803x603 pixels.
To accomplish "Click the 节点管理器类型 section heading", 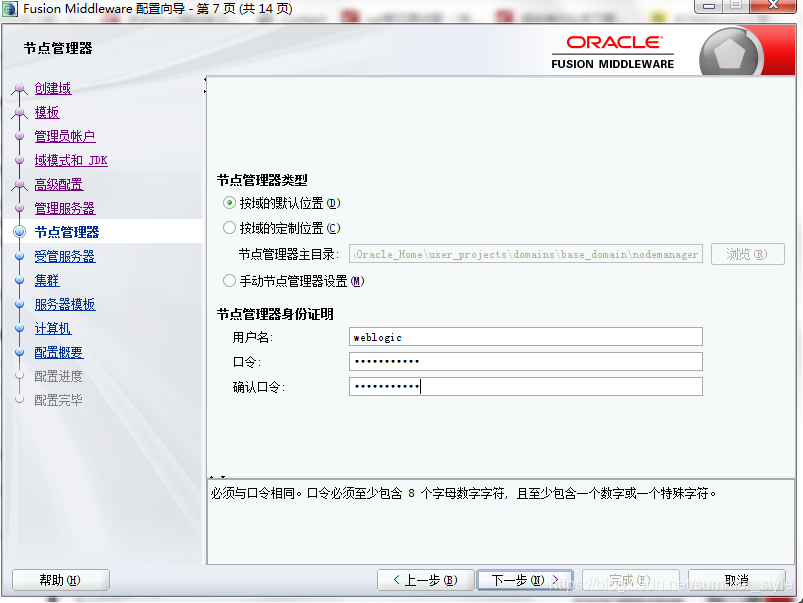I will click(x=262, y=180).
